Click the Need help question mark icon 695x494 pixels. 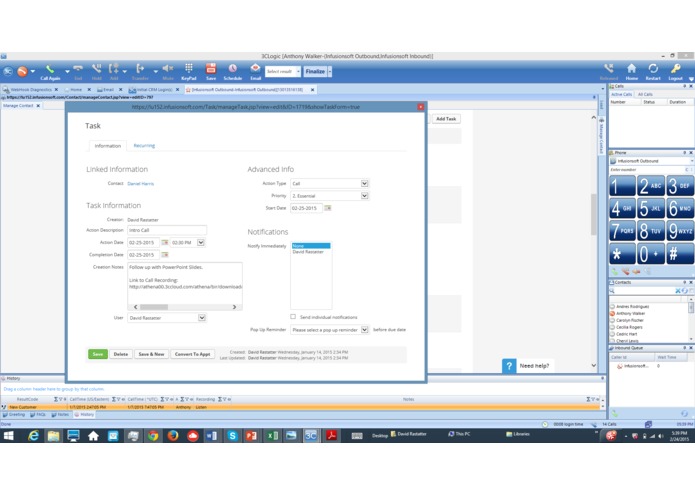(x=509, y=366)
